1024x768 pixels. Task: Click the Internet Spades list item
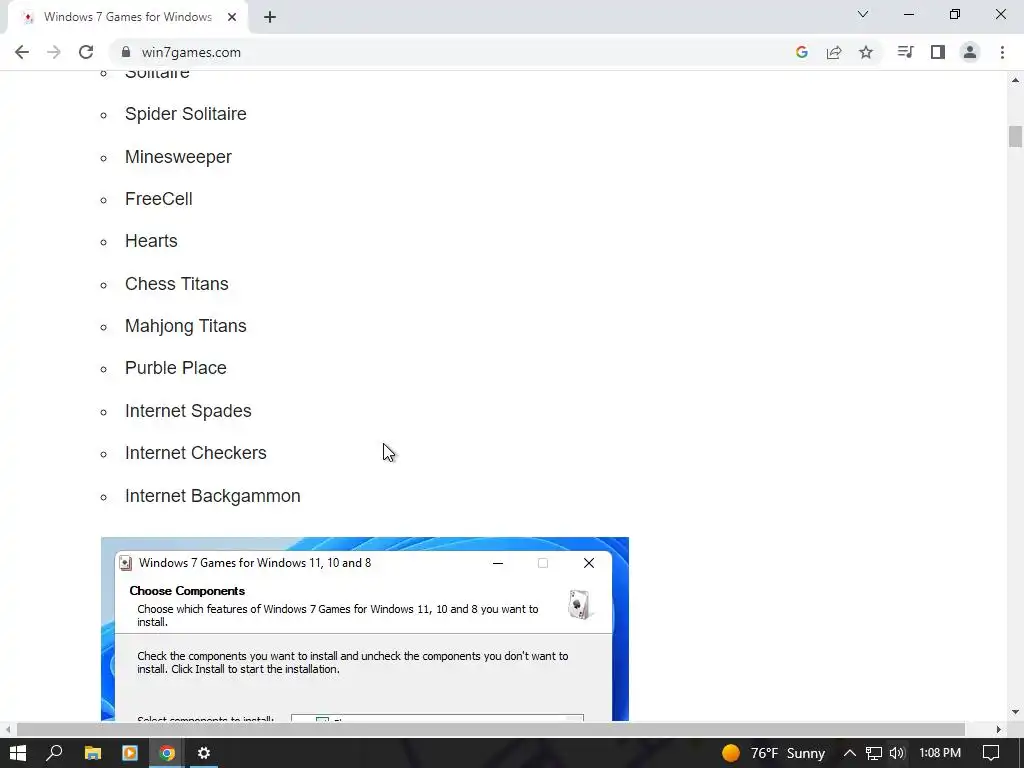tap(188, 411)
